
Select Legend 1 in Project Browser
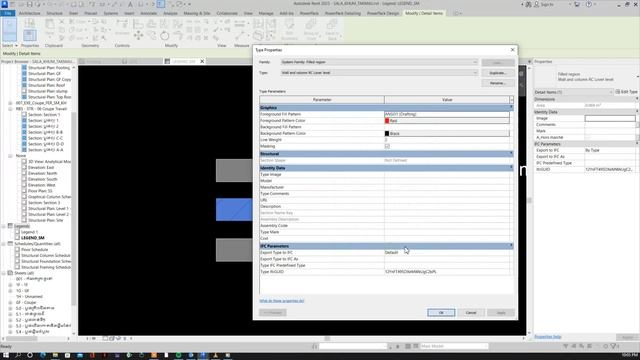(29, 232)
